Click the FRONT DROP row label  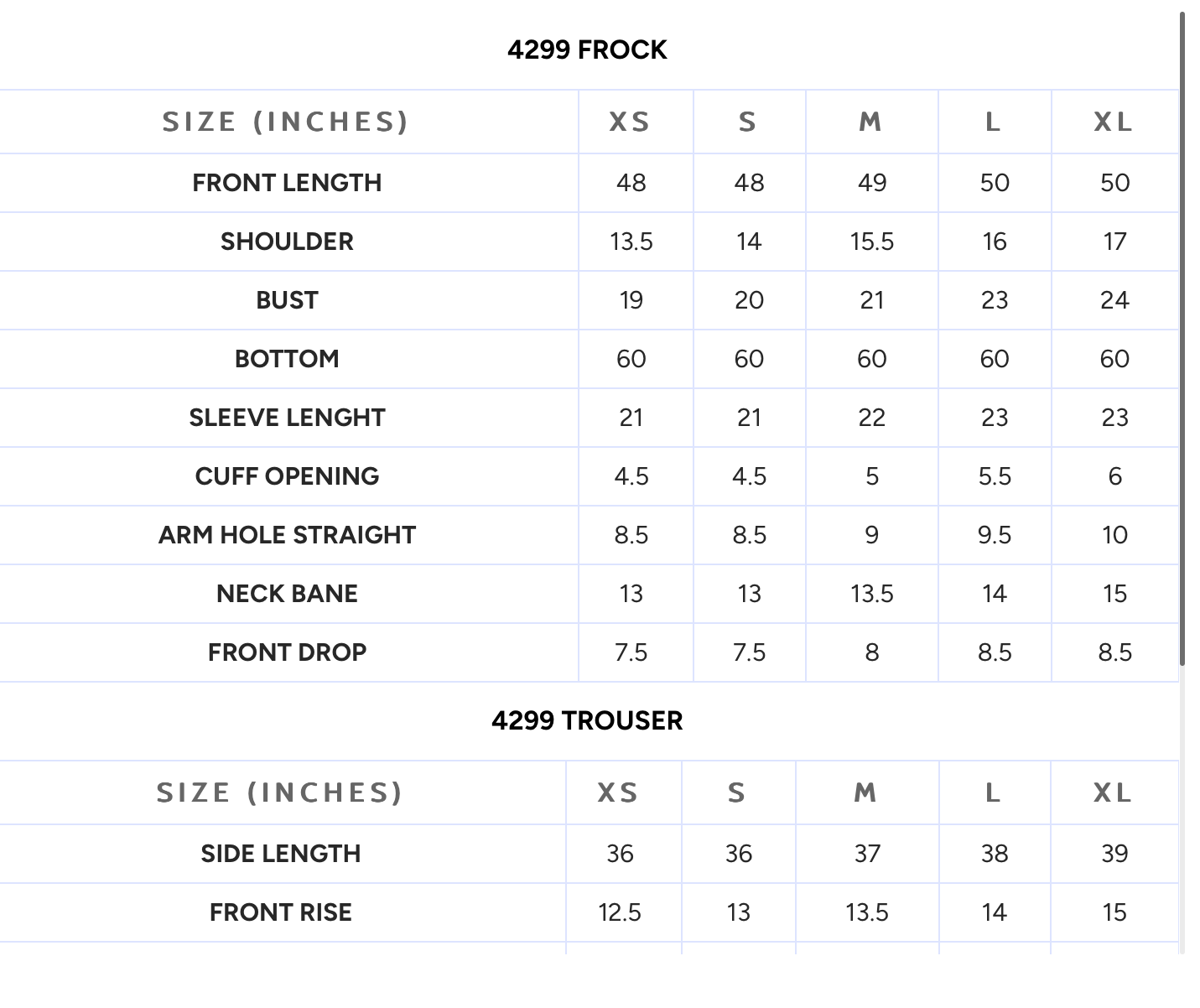287,652
